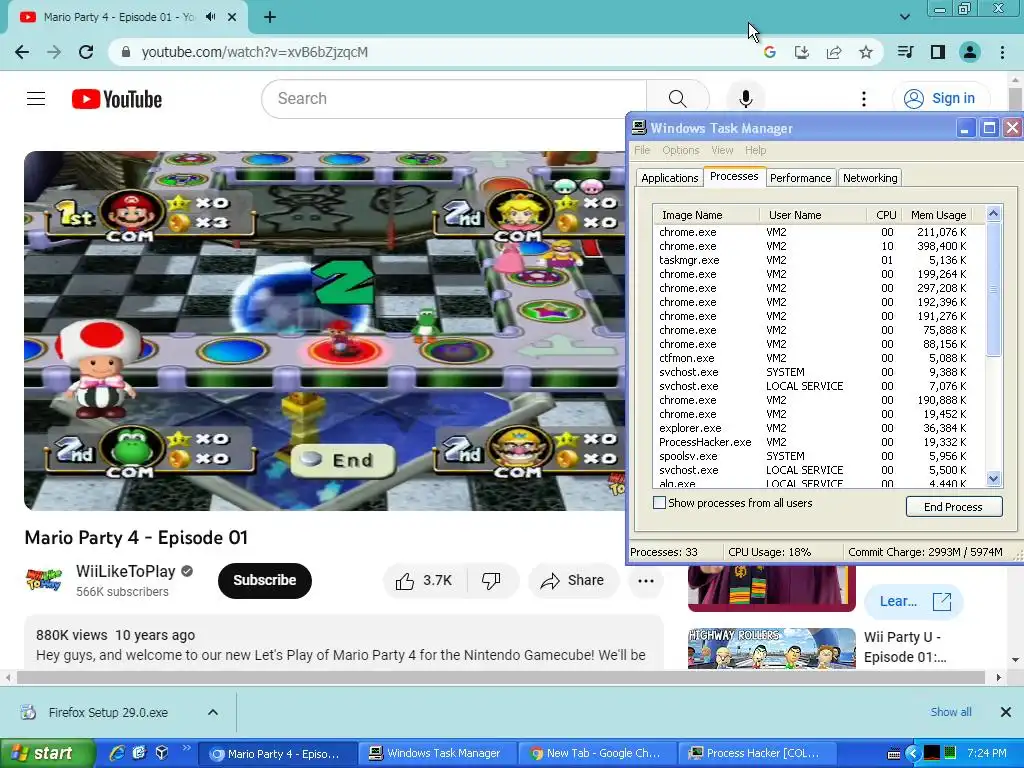The image size is (1024, 768).
Task: Switch to Process Hacker taskbar button
Action: click(x=756, y=753)
